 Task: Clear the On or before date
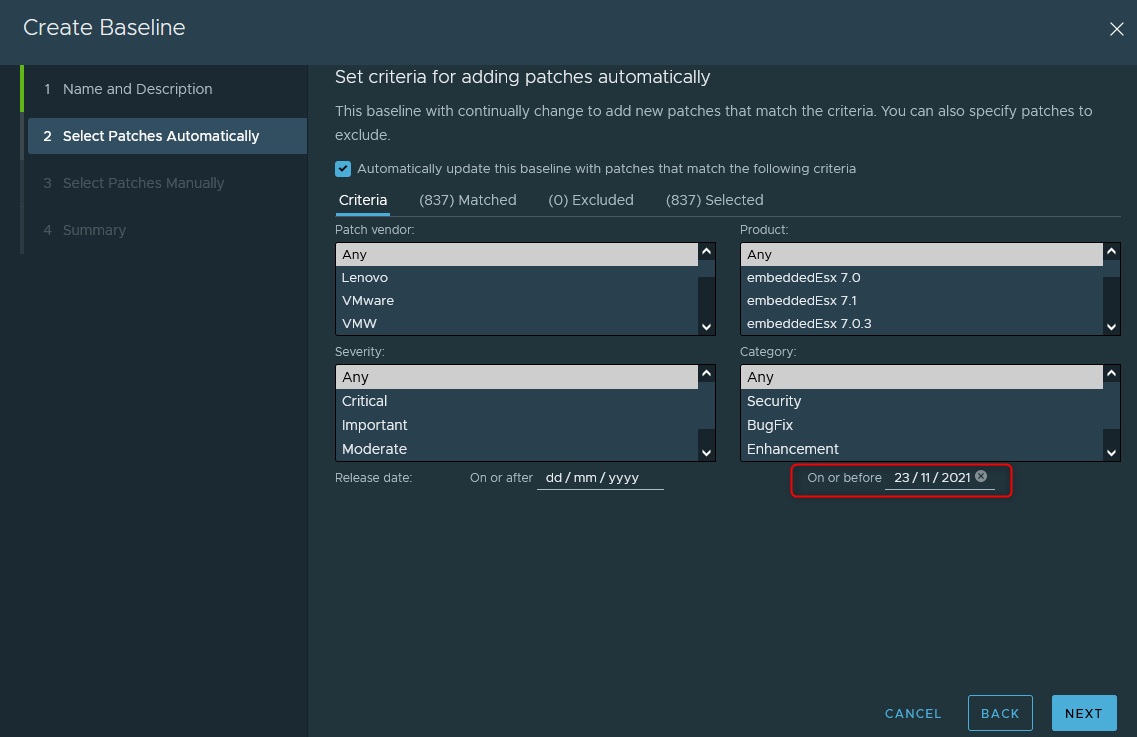click(x=981, y=477)
